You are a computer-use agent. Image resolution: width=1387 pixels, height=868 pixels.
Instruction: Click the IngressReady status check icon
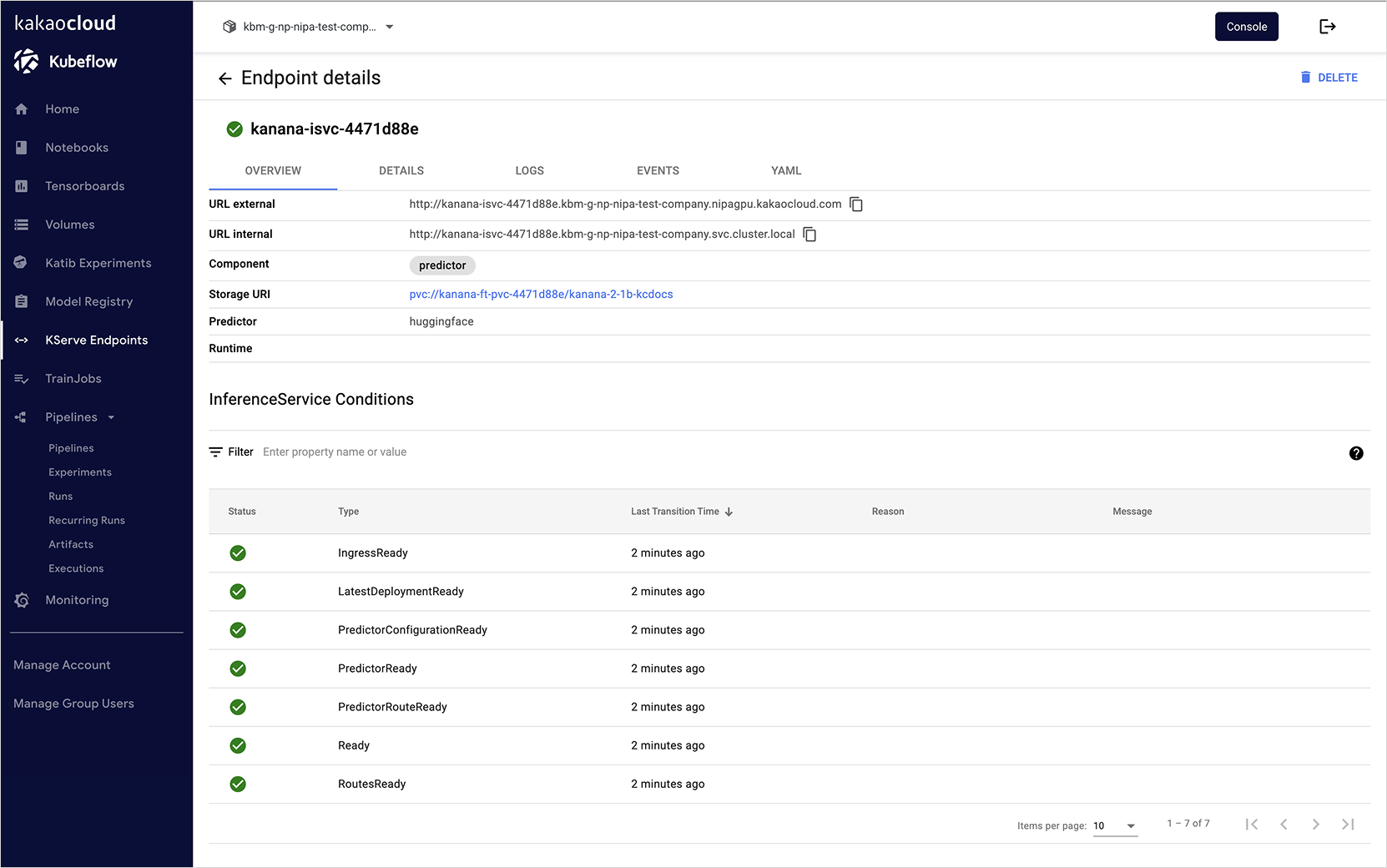(238, 553)
